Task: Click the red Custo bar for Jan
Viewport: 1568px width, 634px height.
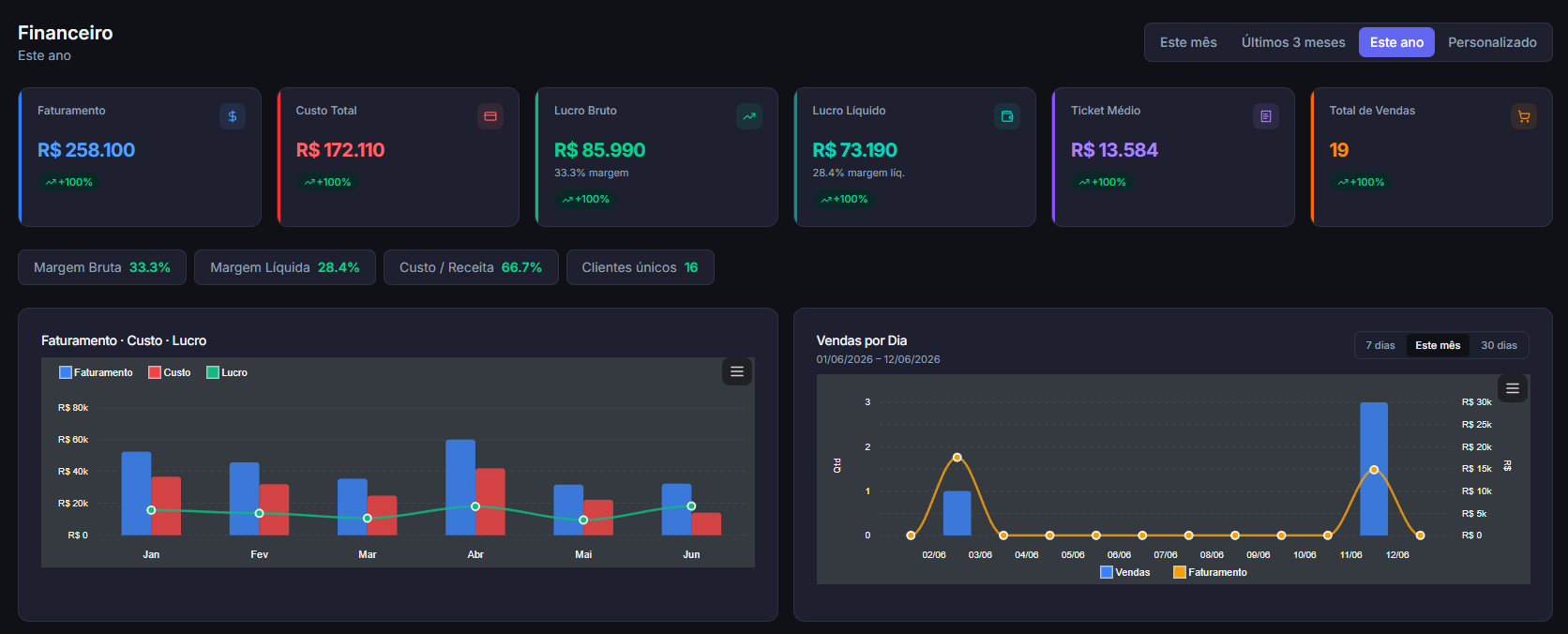Action: coord(166,506)
